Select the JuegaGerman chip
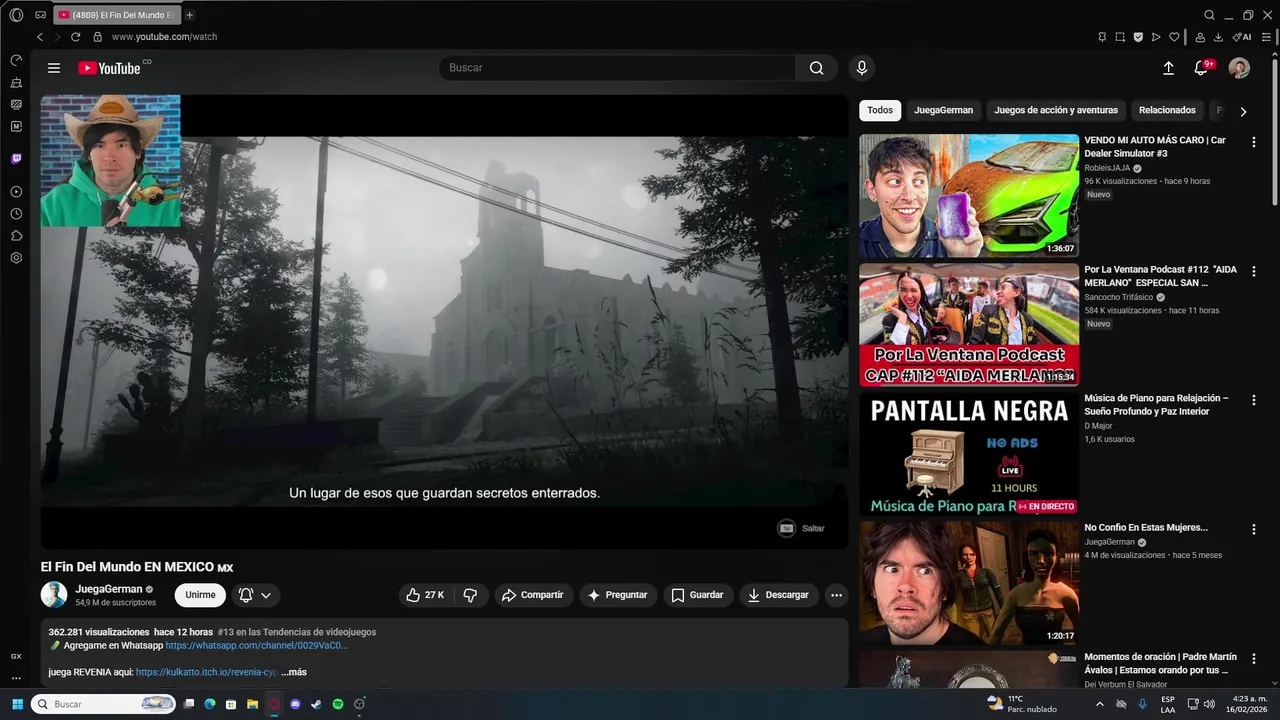The image size is (1280, 720). 943,110
